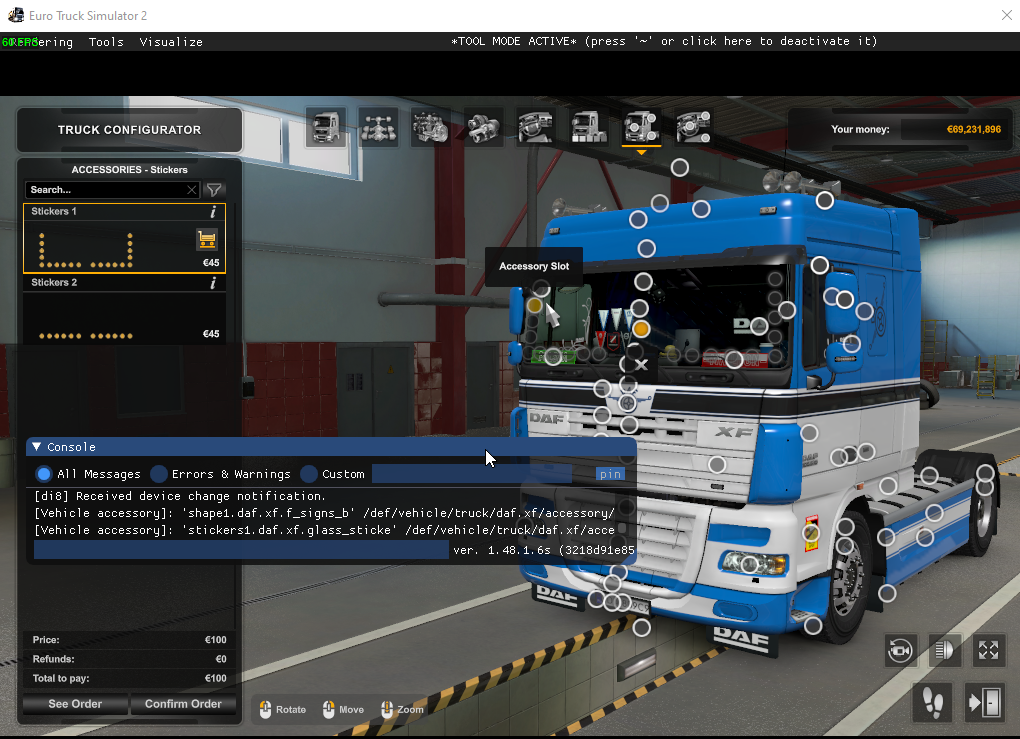Select the transmission configuration icon
The height and width of the screenshot is (739, 1020).
(x=483, y=127)
